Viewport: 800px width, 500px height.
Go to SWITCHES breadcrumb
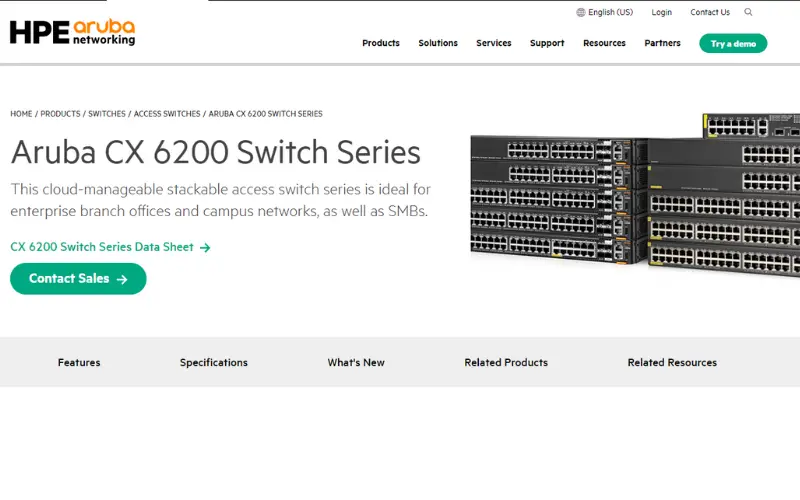[107, 114]
